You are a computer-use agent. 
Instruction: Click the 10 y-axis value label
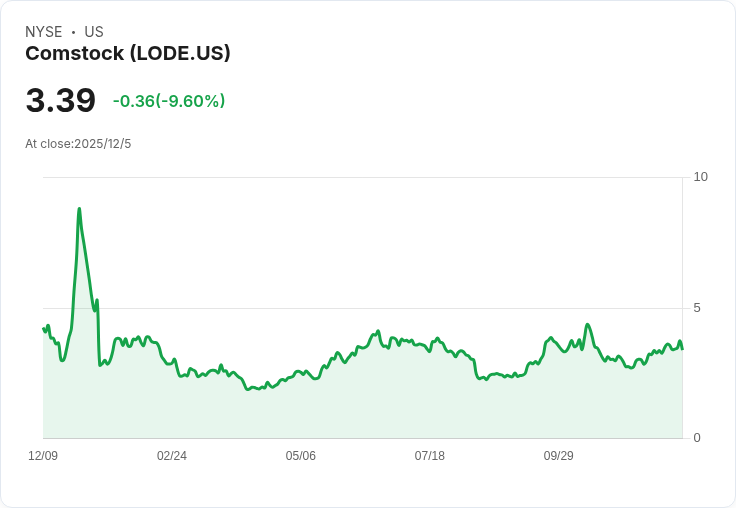700,177
